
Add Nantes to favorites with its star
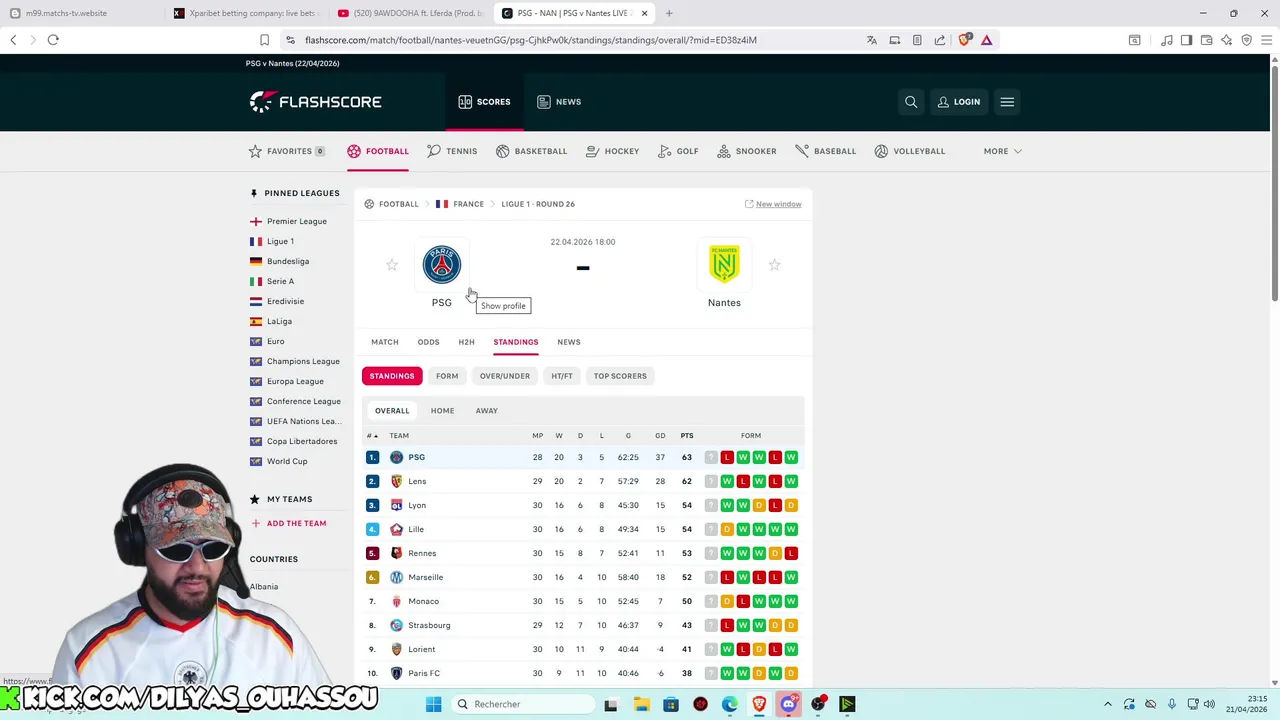click(x=774, y=265)
